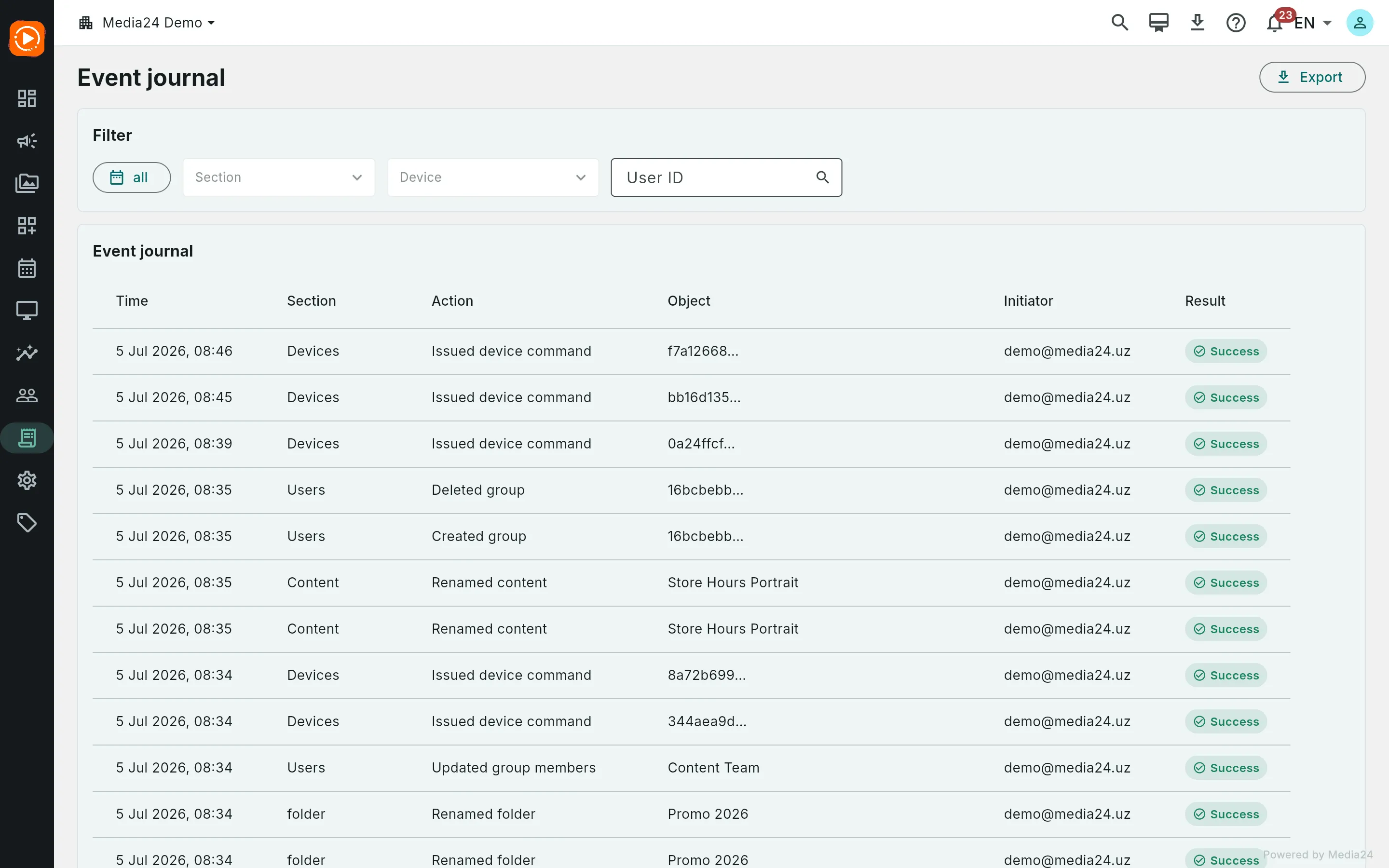Click the Section column header
Image resolution: width=1389 pixels, height=868 pixels.
[x=312, y=301]
